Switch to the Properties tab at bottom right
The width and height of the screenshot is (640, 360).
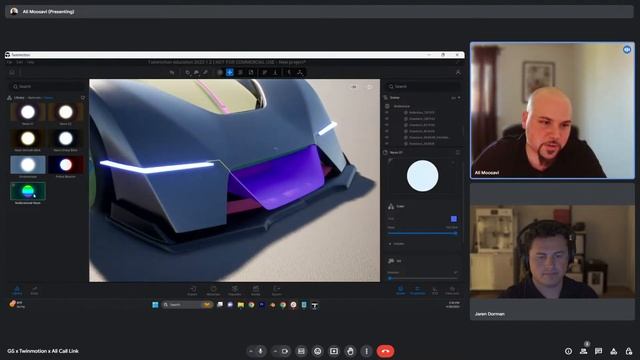[418, 290]
